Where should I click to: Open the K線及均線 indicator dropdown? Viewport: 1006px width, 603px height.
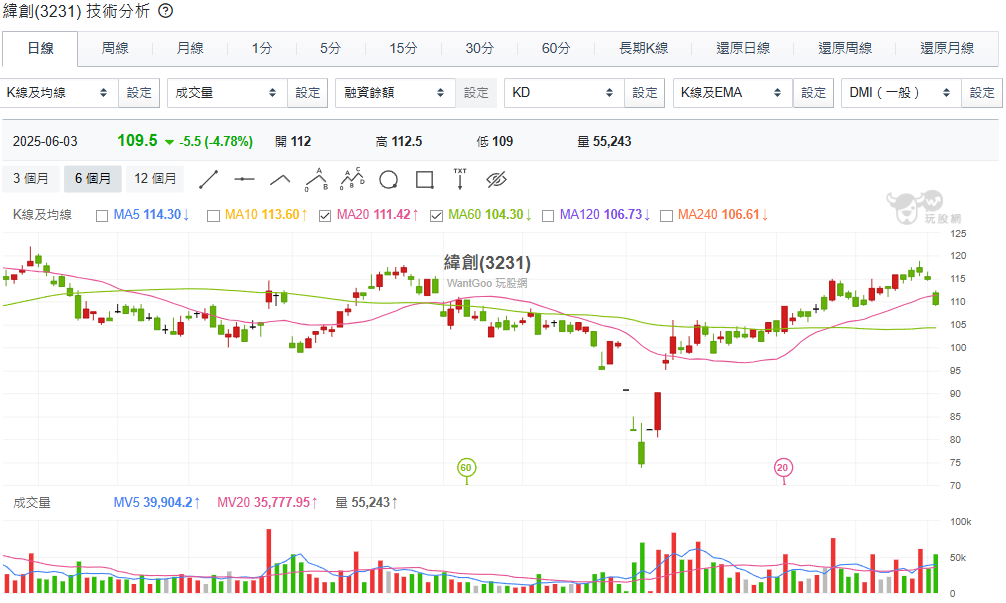coord(58,93)
